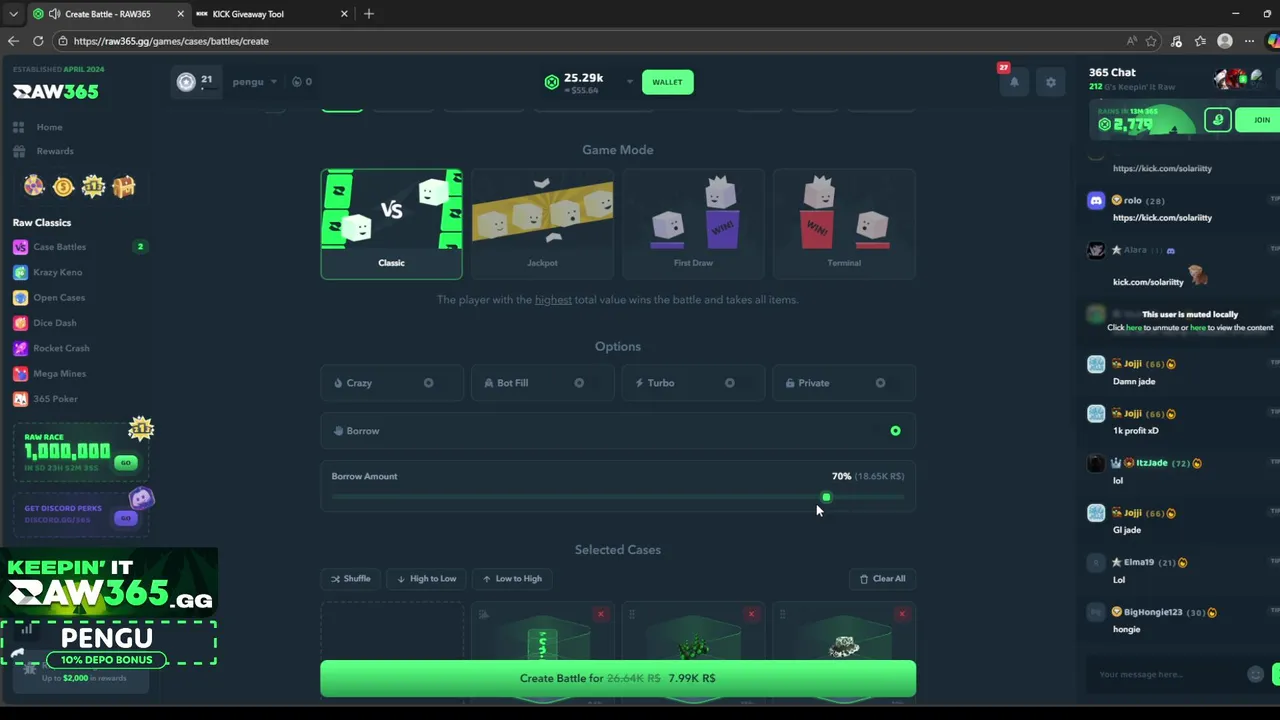Open Edge settings and more menu
The height and width of the screenshot is (720, 1280).
[1249, 41]
